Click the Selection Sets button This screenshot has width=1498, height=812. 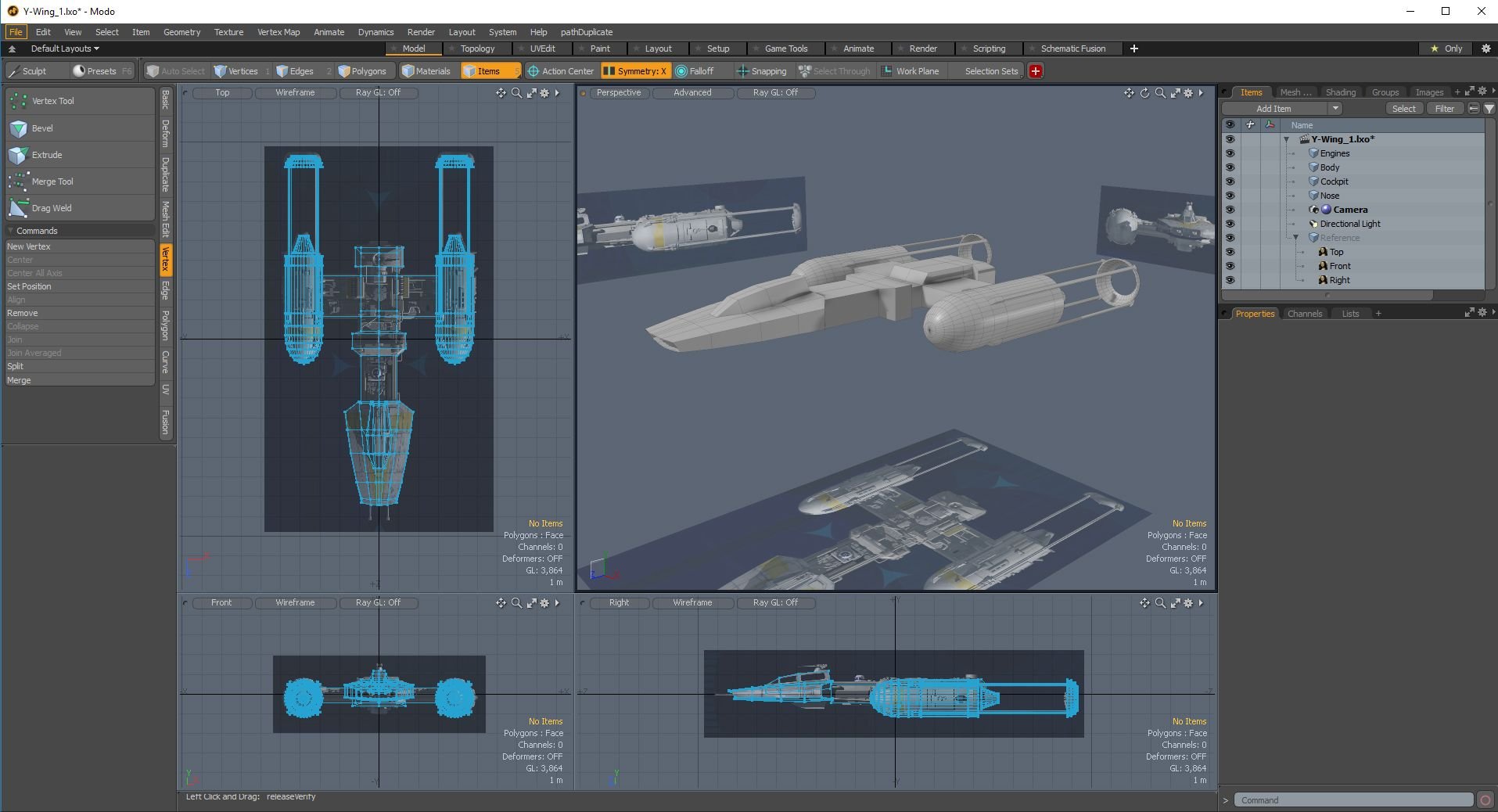[x=991, y=71]
